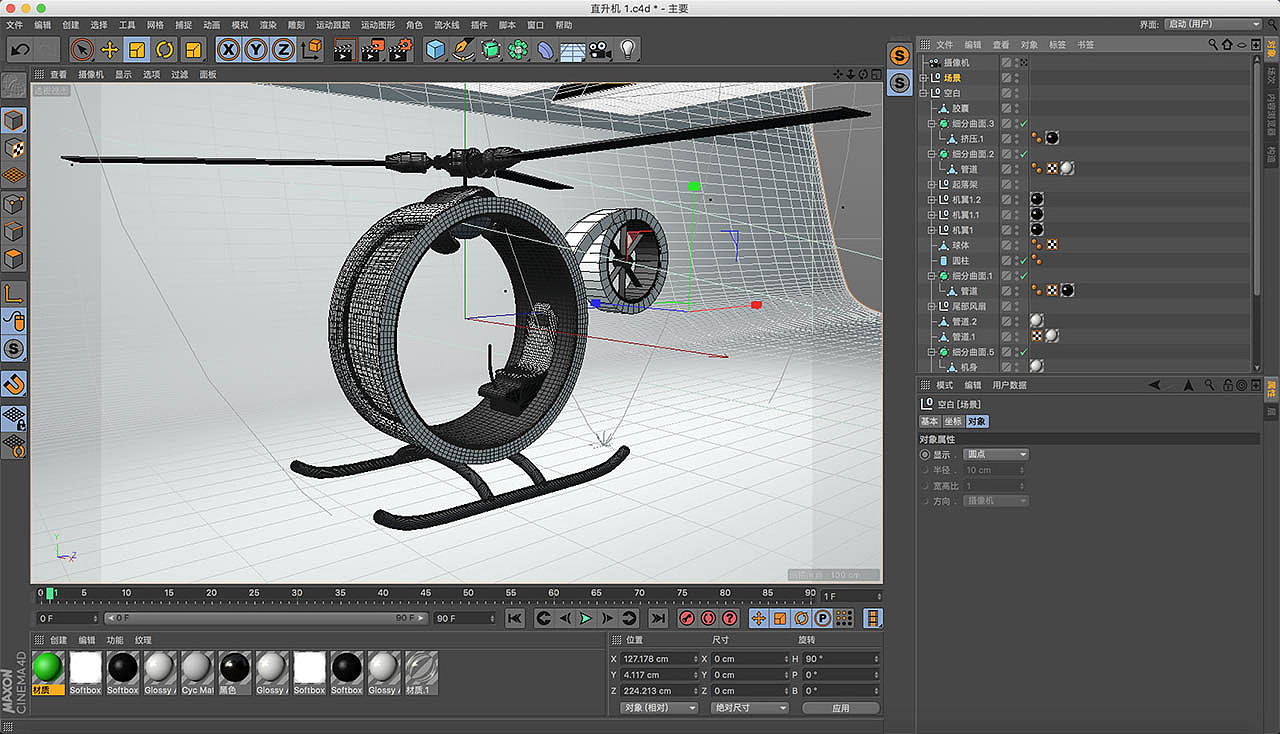Open Render Settings gear clapperboard
The width and height of the screenshot is (1280, 734).
point(400,49)
